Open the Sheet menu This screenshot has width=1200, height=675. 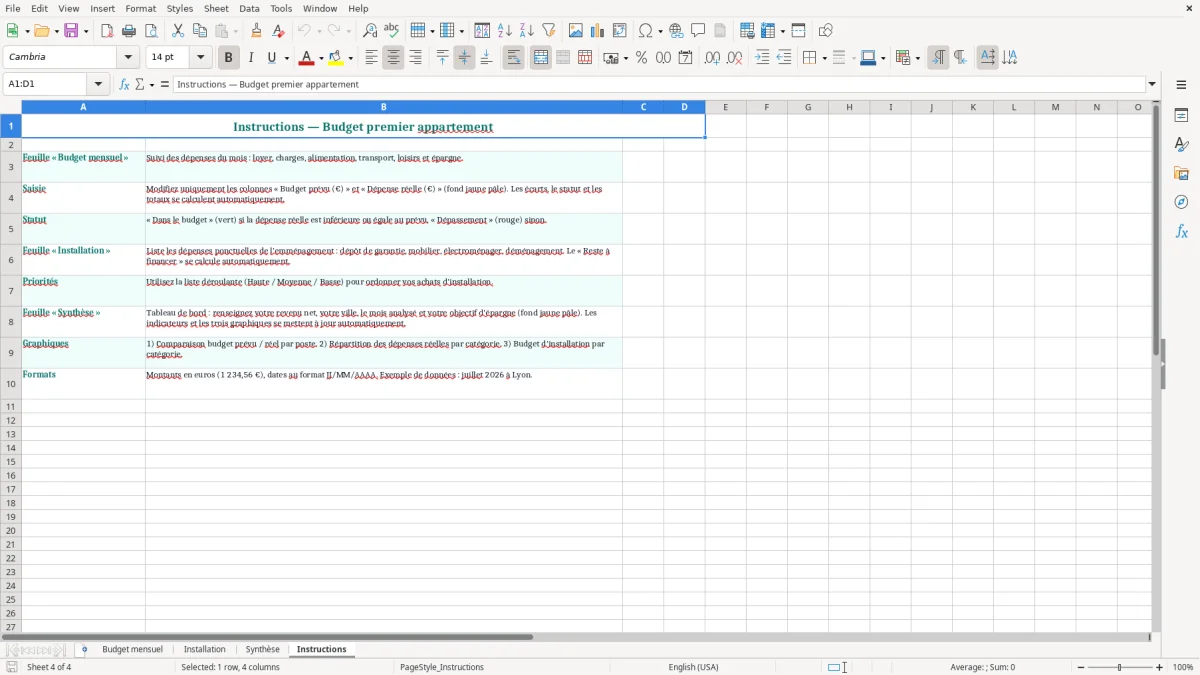[x=216, y=8]
